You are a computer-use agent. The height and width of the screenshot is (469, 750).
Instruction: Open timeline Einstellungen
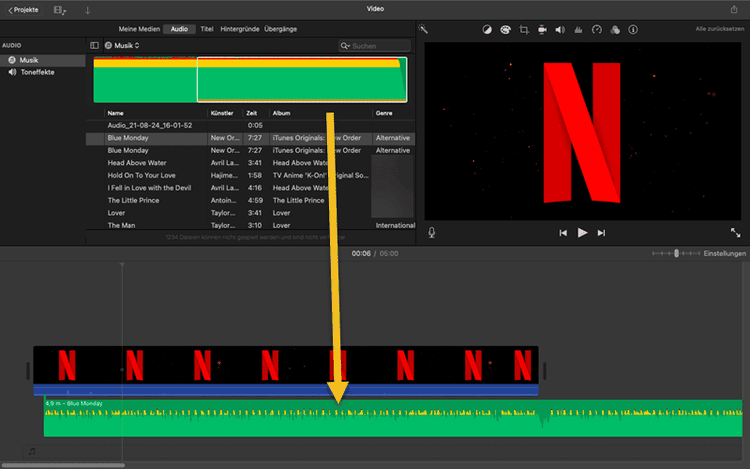[x=724, y=253]
